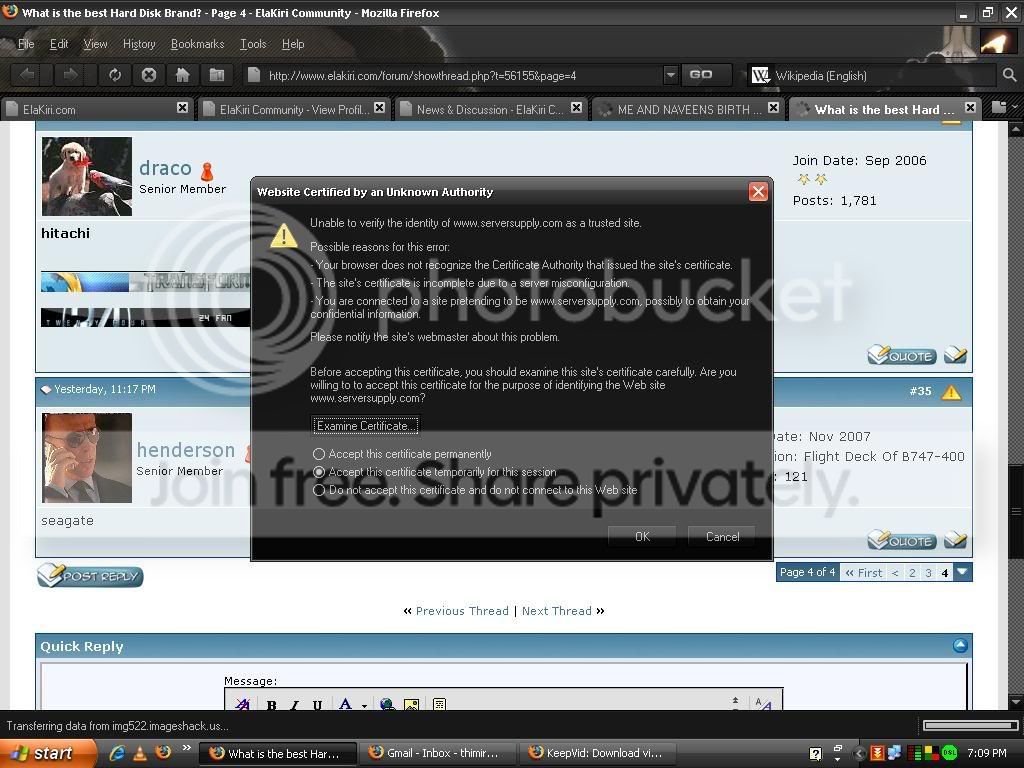The height and width of the screenshot is (768, 1024).
Task: Open Gmail Inbox taskbar window
Action: (438, 753)
